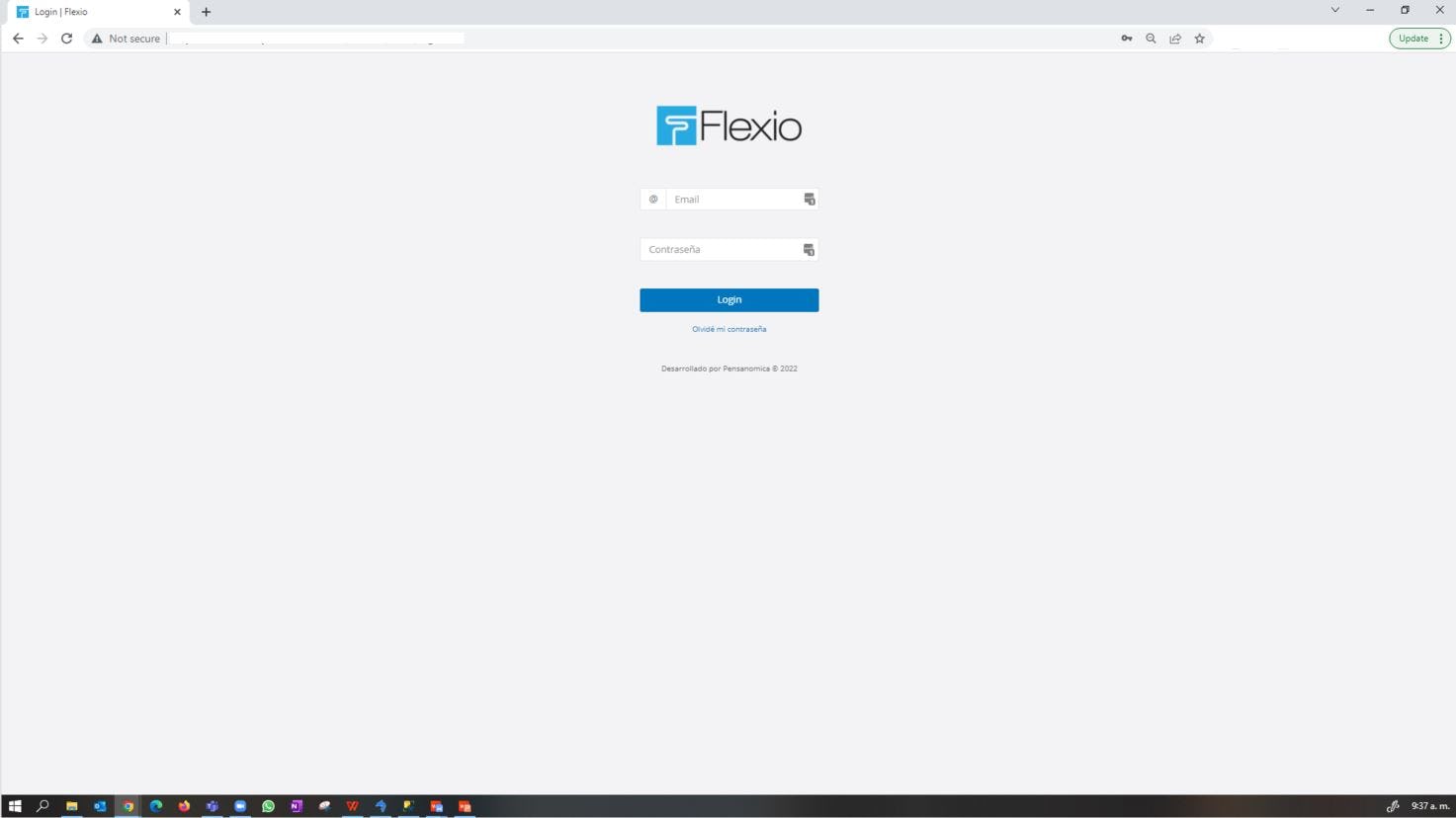Open Microsoft Teams from the taskbar
The width and height of the screenshot is (1456, 818).
(x=212, y=806)
